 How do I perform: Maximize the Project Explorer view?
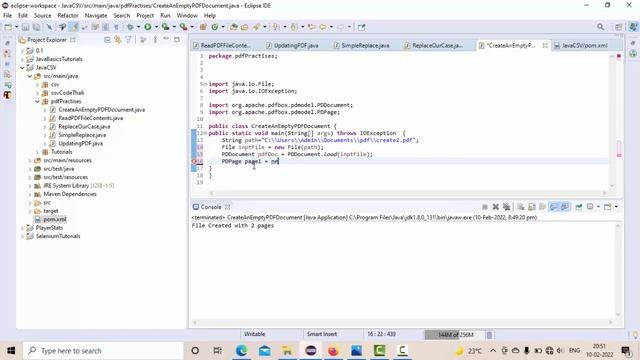tap(177, 39)
